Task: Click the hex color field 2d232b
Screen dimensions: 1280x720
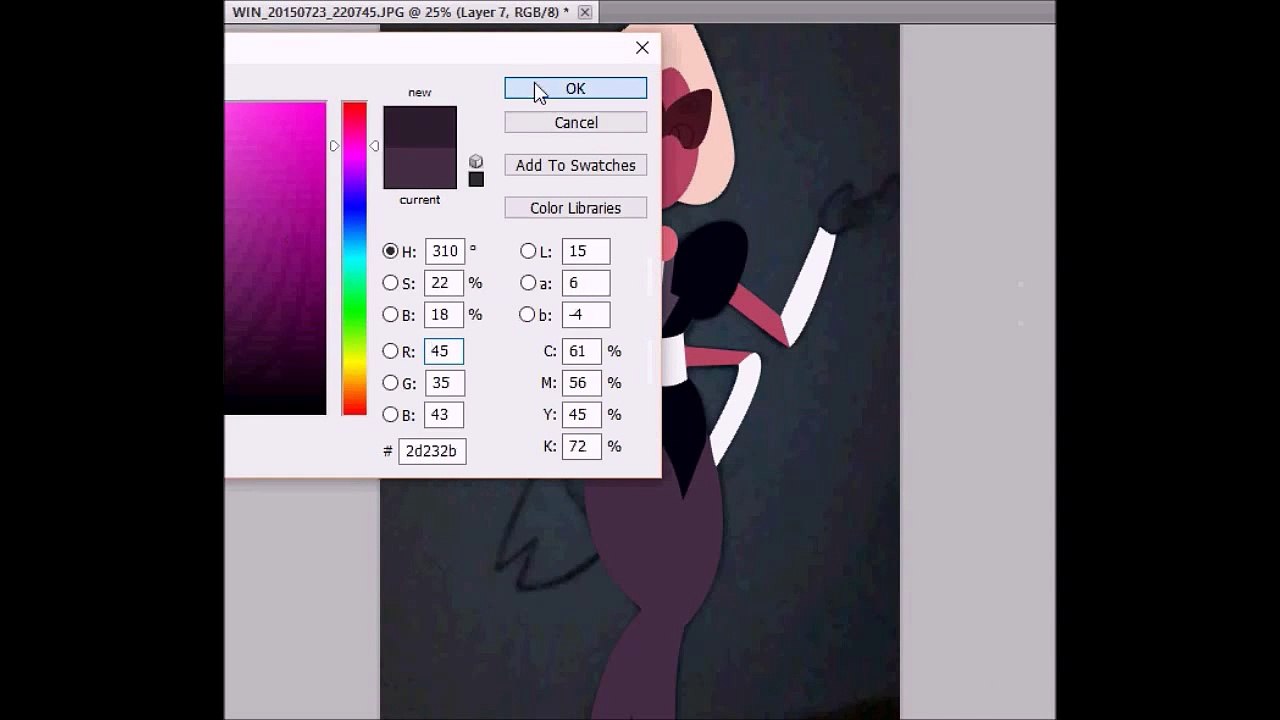Action: click(x=432, y=451)
